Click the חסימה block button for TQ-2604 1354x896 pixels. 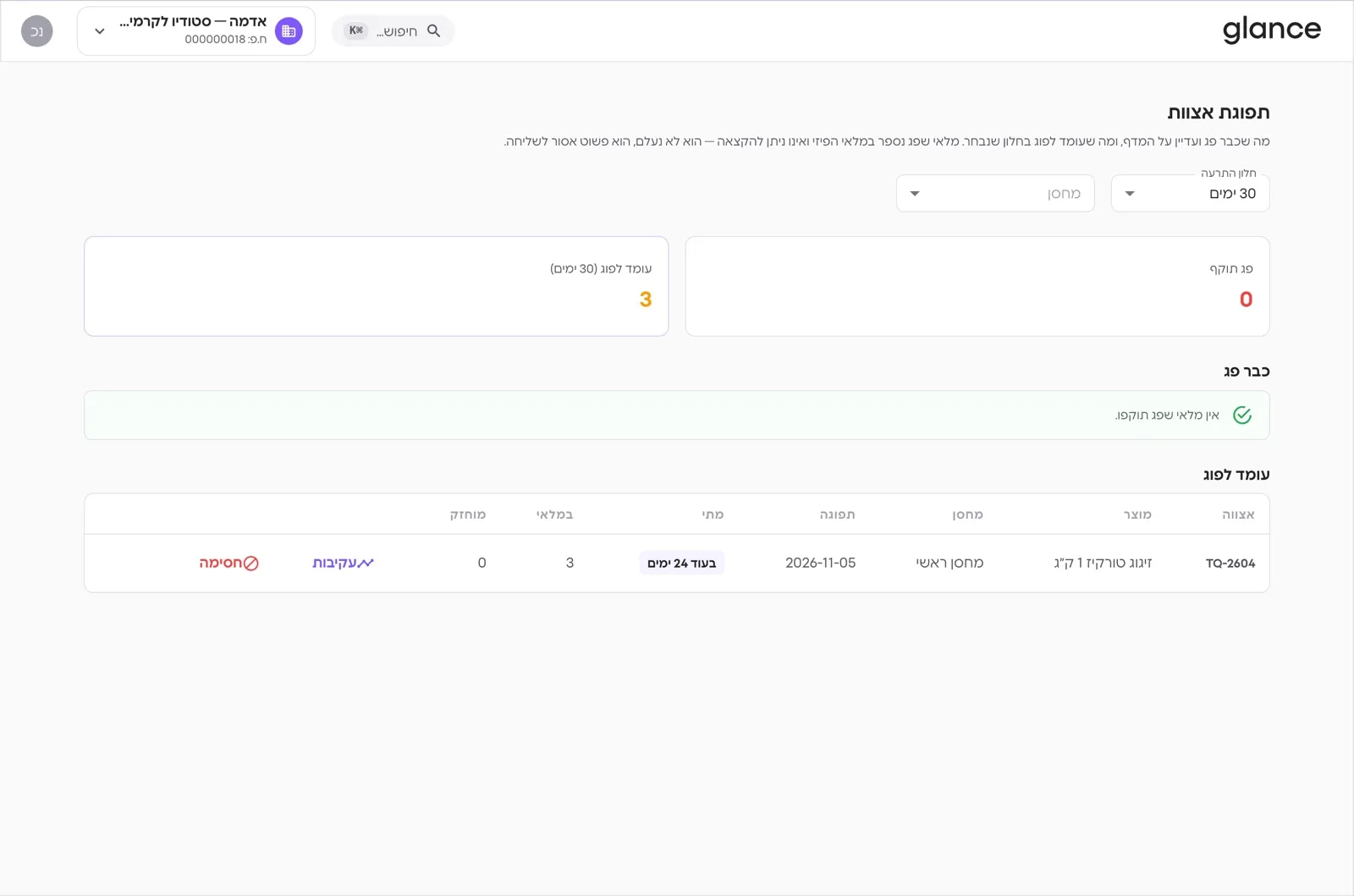[x=228, y=563]
